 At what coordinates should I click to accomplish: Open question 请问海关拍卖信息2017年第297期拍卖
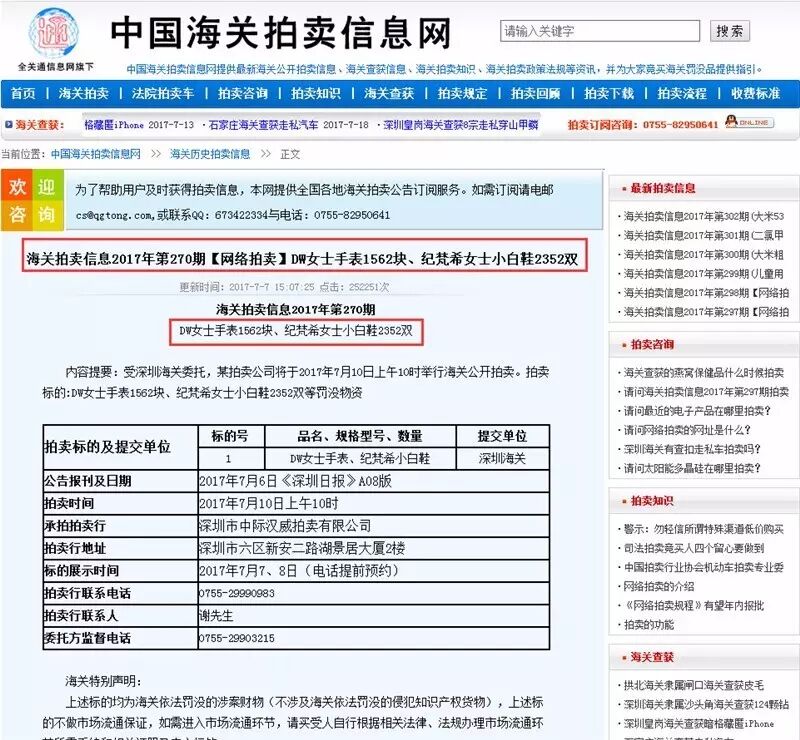tap(706, 392)
